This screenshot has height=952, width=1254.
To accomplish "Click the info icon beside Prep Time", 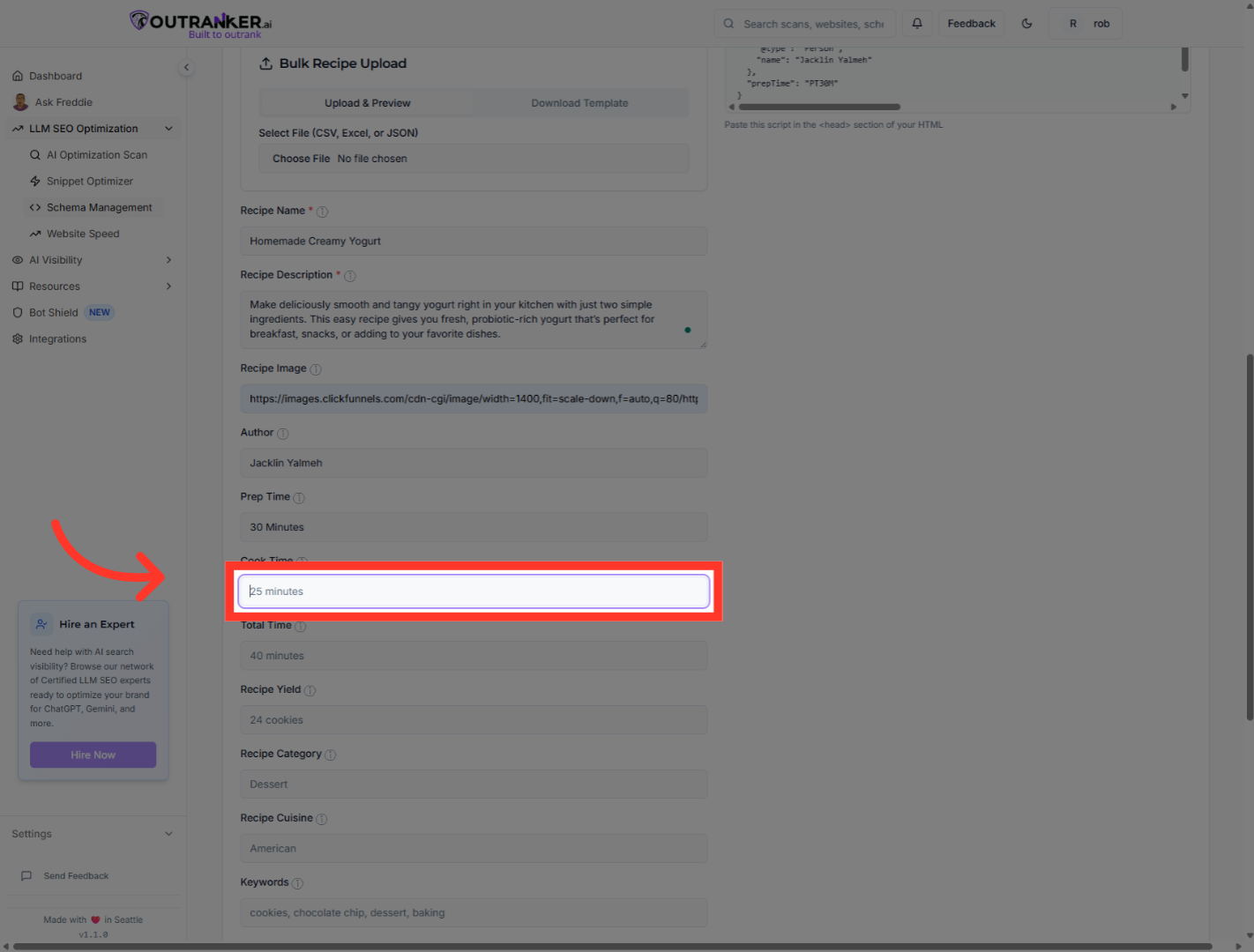I will (x=299, y=498).
